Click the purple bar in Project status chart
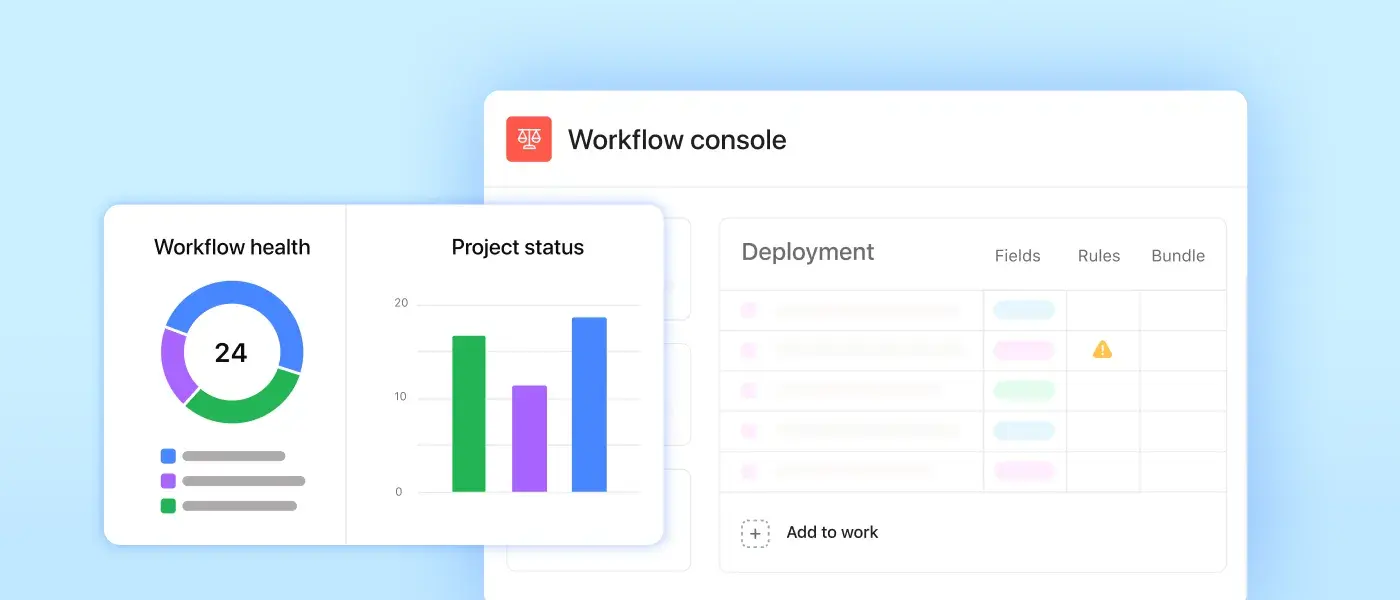The width and height of the screenshot is (1400, 600). point(529,439)
